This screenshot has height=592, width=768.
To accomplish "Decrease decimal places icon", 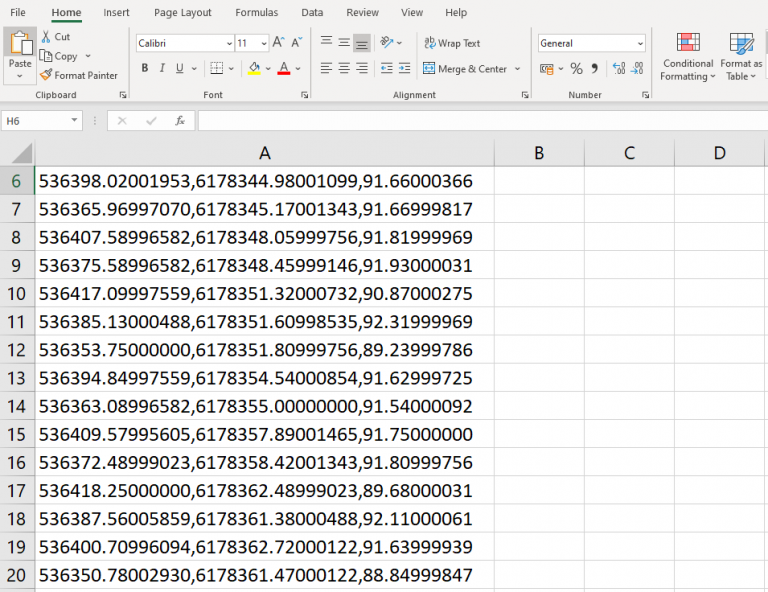I will (637, 69).
